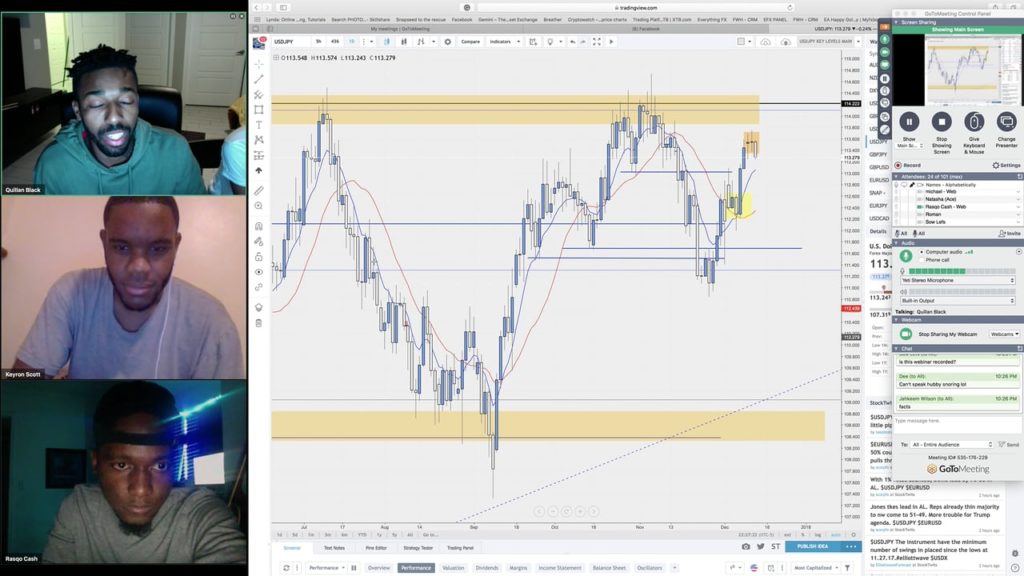Collapse the Webcam section
The height and width of the screenshot is (576, 1024).
click(x=897, y=320)
